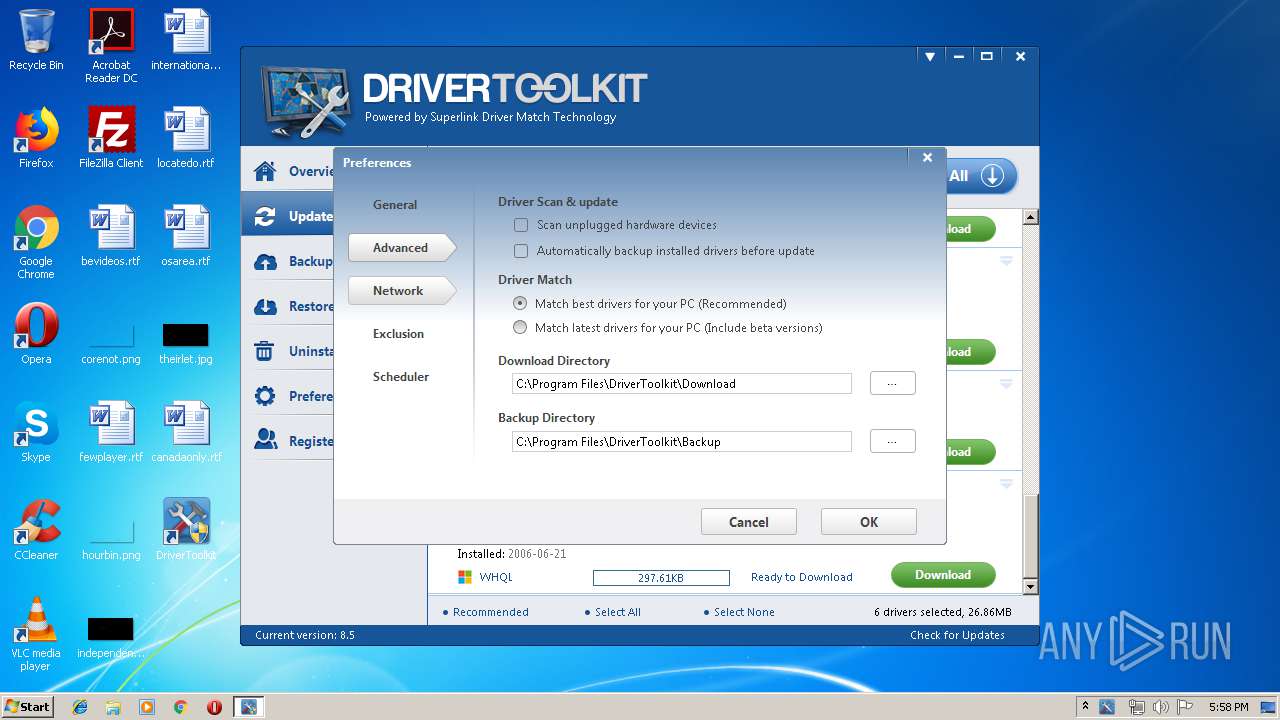Click the Backup Directory path field
Viewport: 1280px width, 720px height.
pos(682,441)
